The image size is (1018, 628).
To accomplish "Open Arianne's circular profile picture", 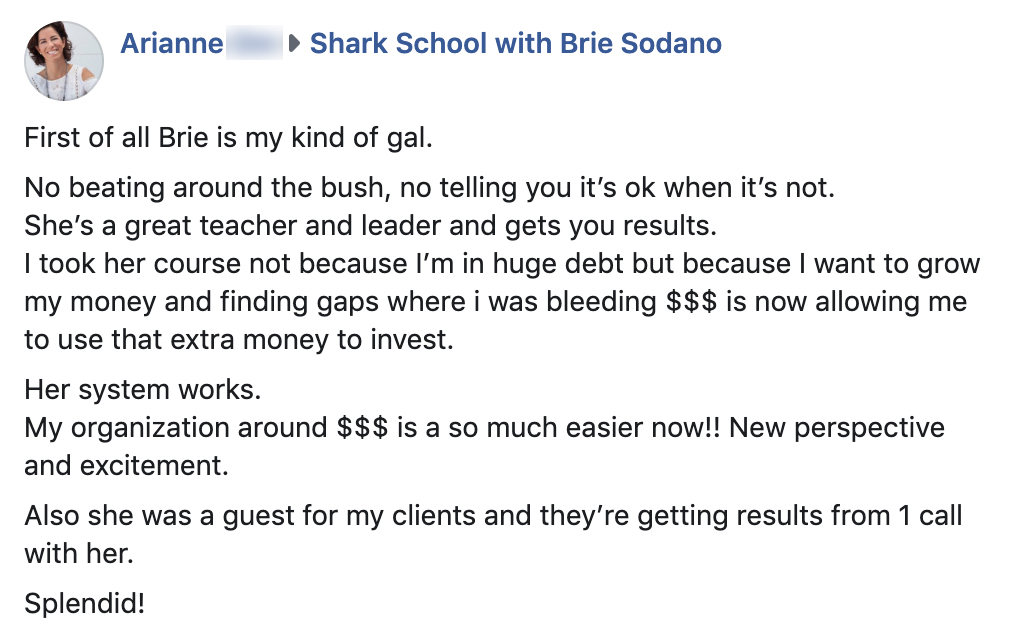I will pyautogui.click(x=64, y=60).
